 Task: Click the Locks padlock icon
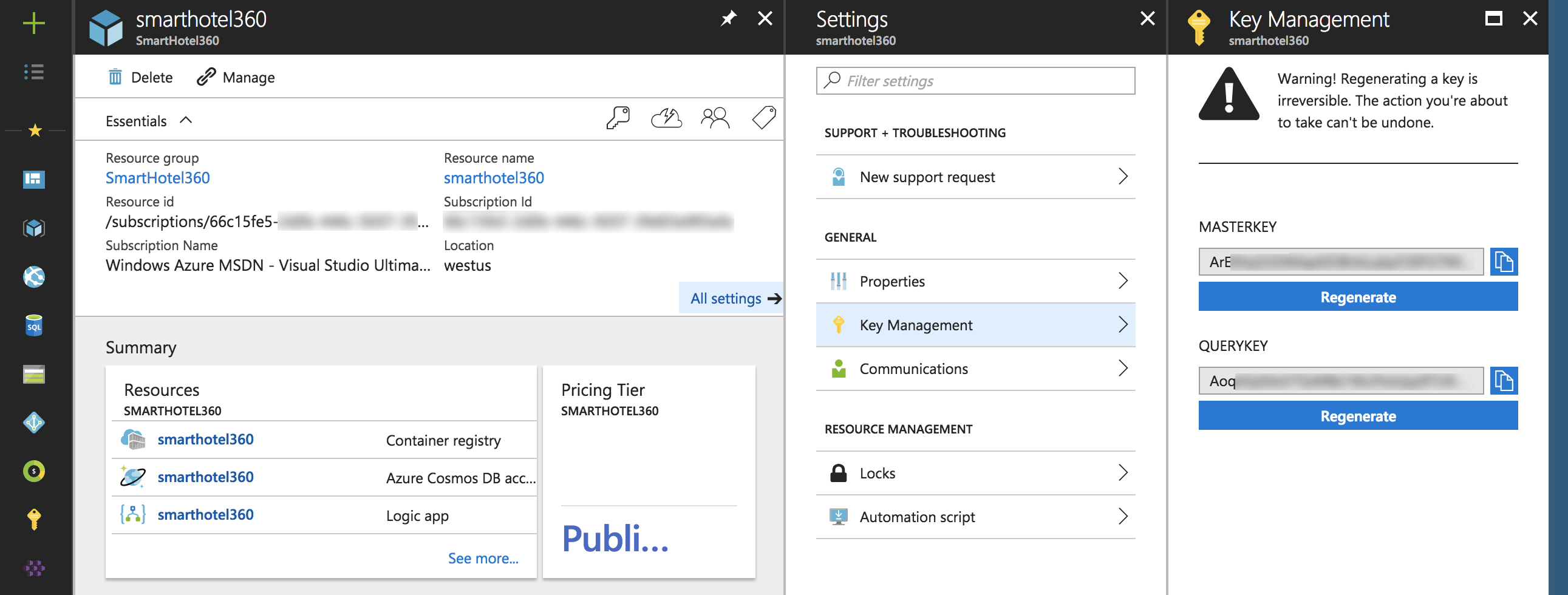point(839,473)
